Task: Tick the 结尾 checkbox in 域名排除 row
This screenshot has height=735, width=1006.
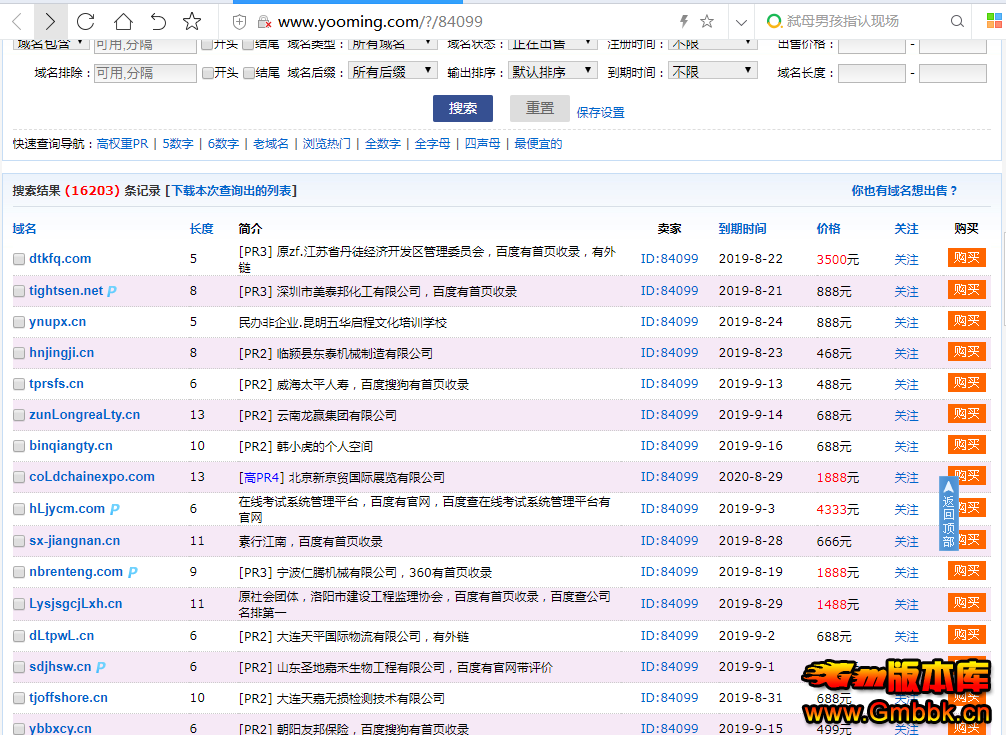Action: pyautogui.click(x=249, y=73)
